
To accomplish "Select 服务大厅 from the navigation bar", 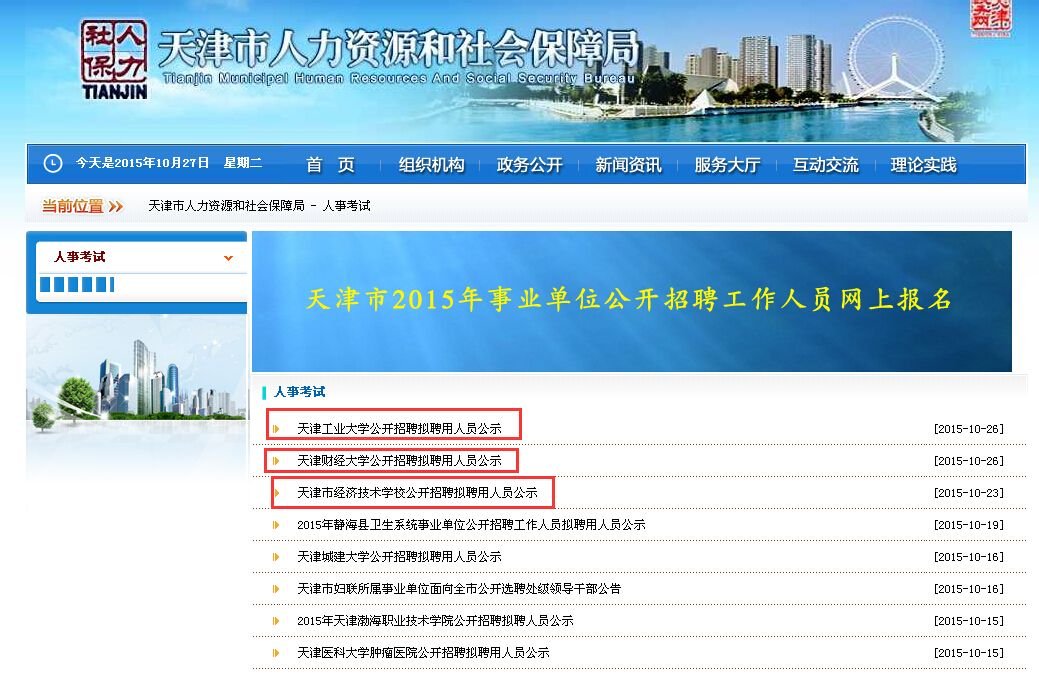I will (726, 163).
